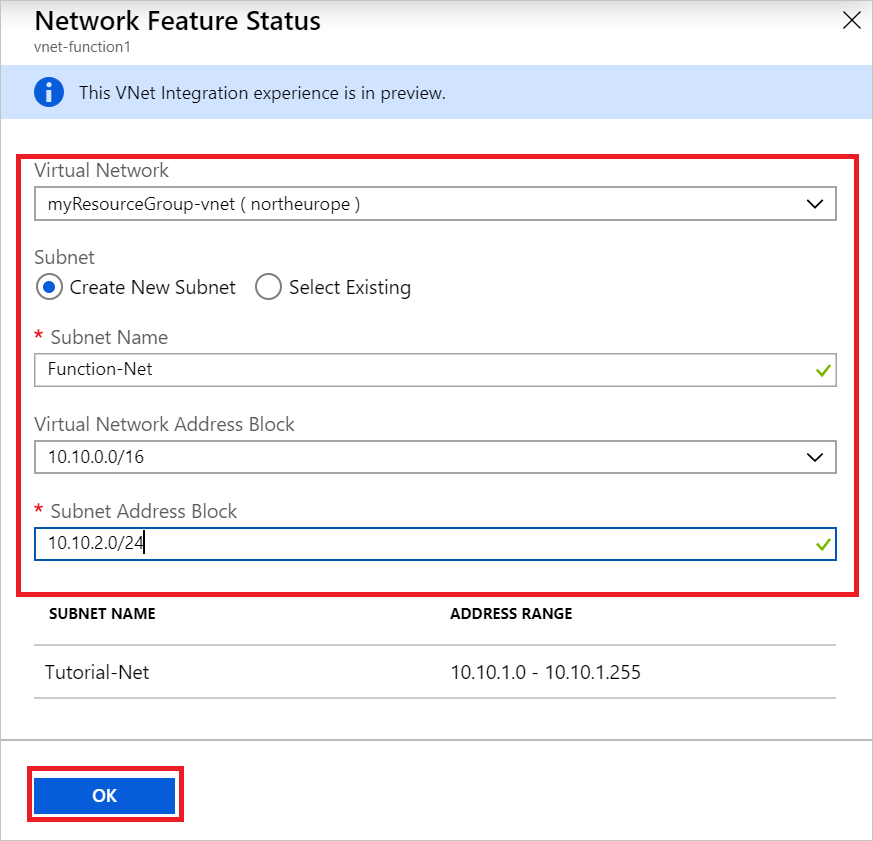Click the green checkmark beside Subnet Name
The height and width of the screenshot is (841, 873).
[x=822, y=370]
